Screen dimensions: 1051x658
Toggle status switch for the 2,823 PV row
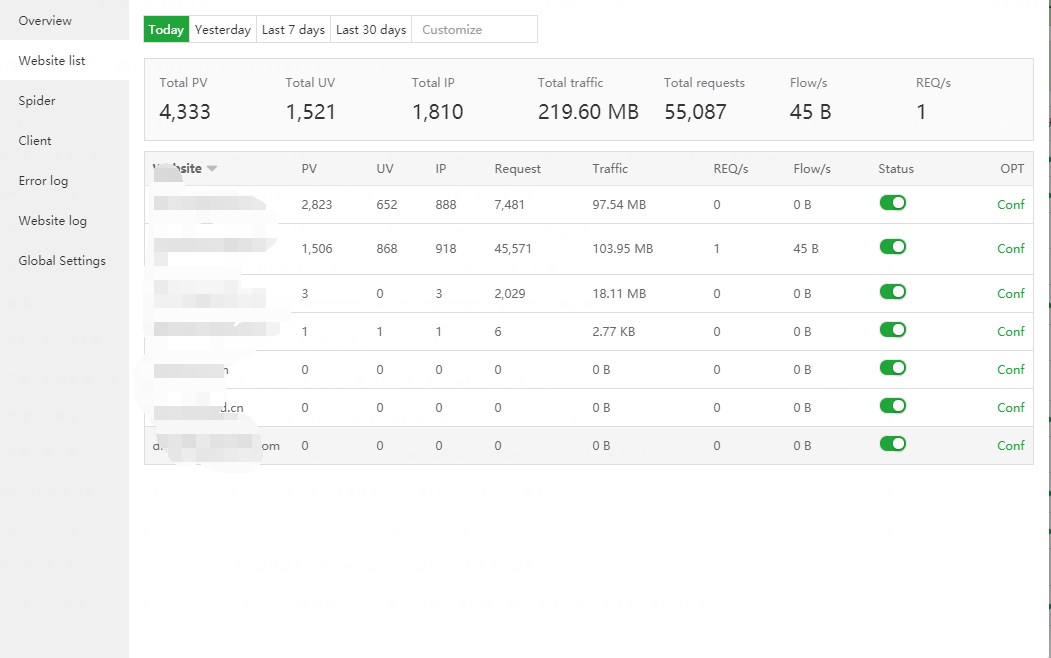tap(893, 203)
